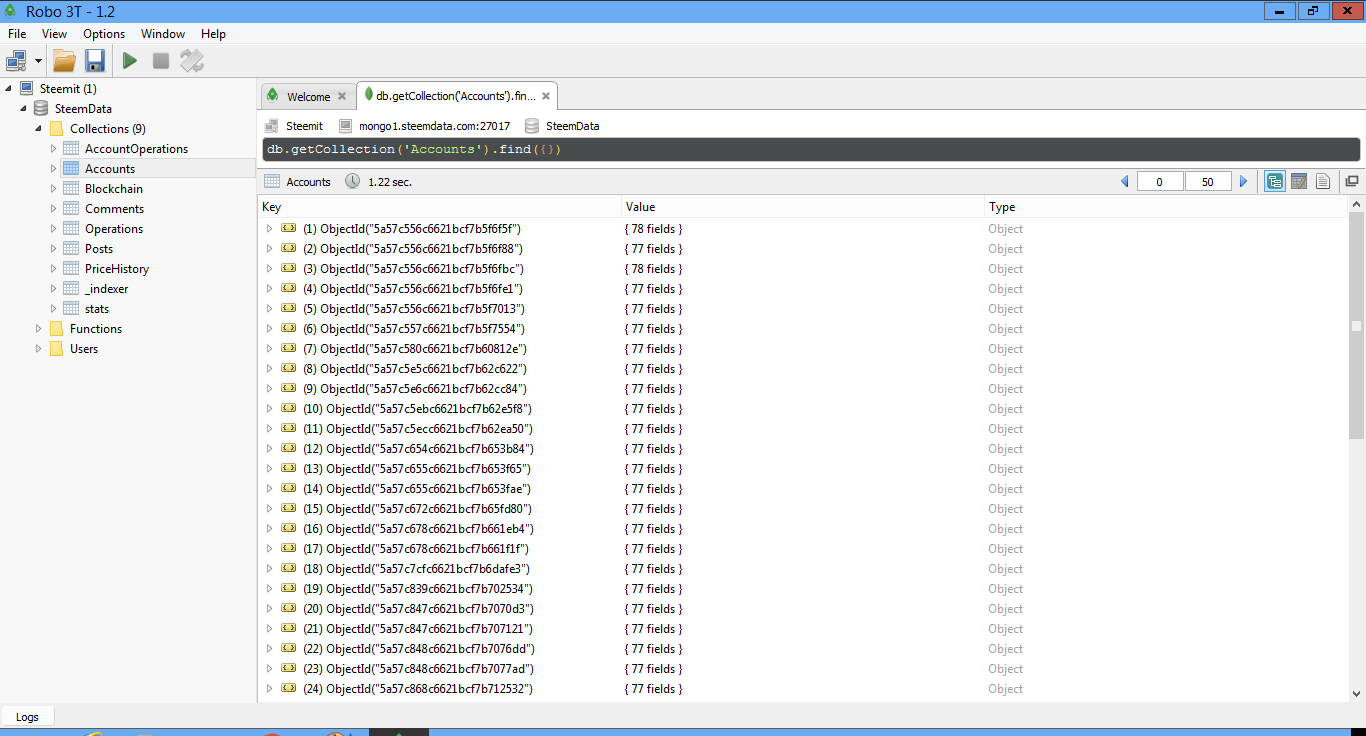The image size is (1366, 736).
Task: Open the Logs panel tab
Action: (27, 717)
